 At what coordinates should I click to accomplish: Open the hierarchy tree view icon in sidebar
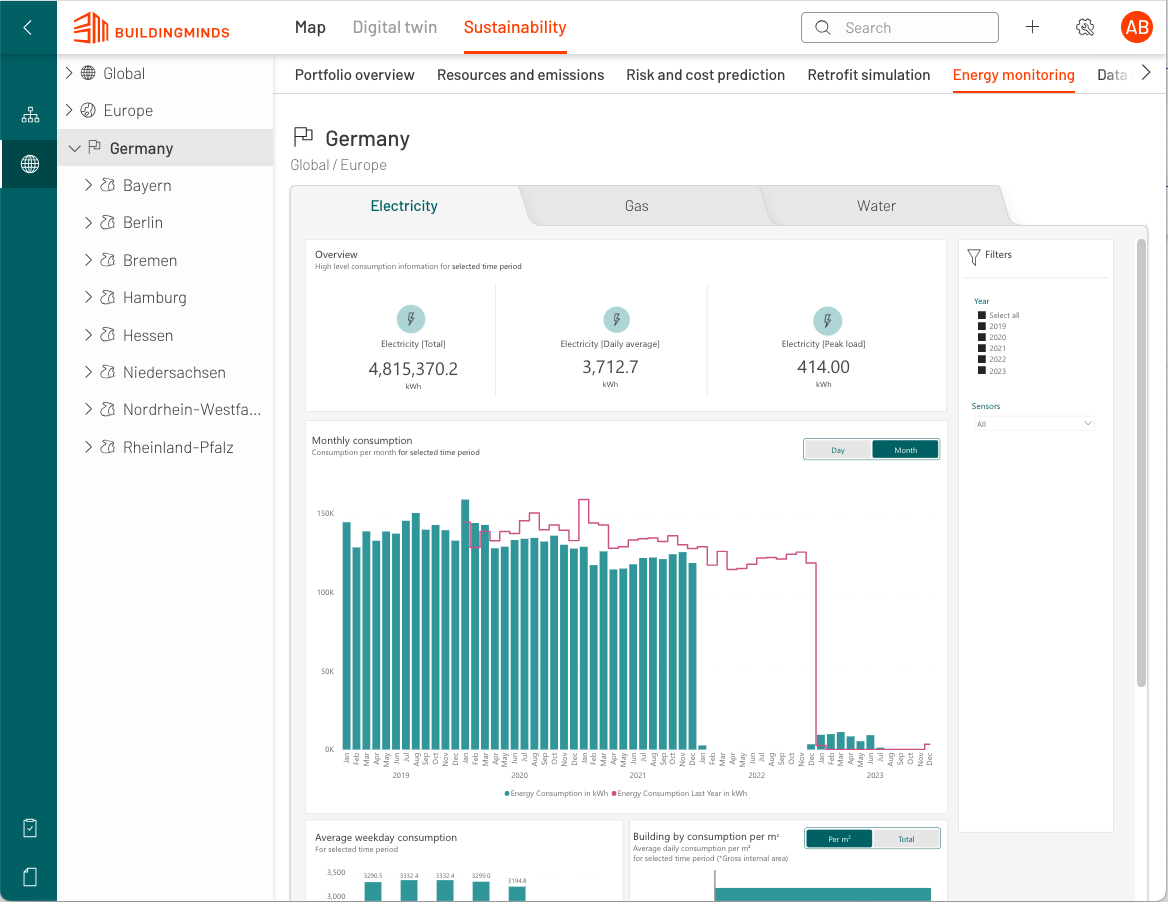pyautogui.click(x=30, y=115)
